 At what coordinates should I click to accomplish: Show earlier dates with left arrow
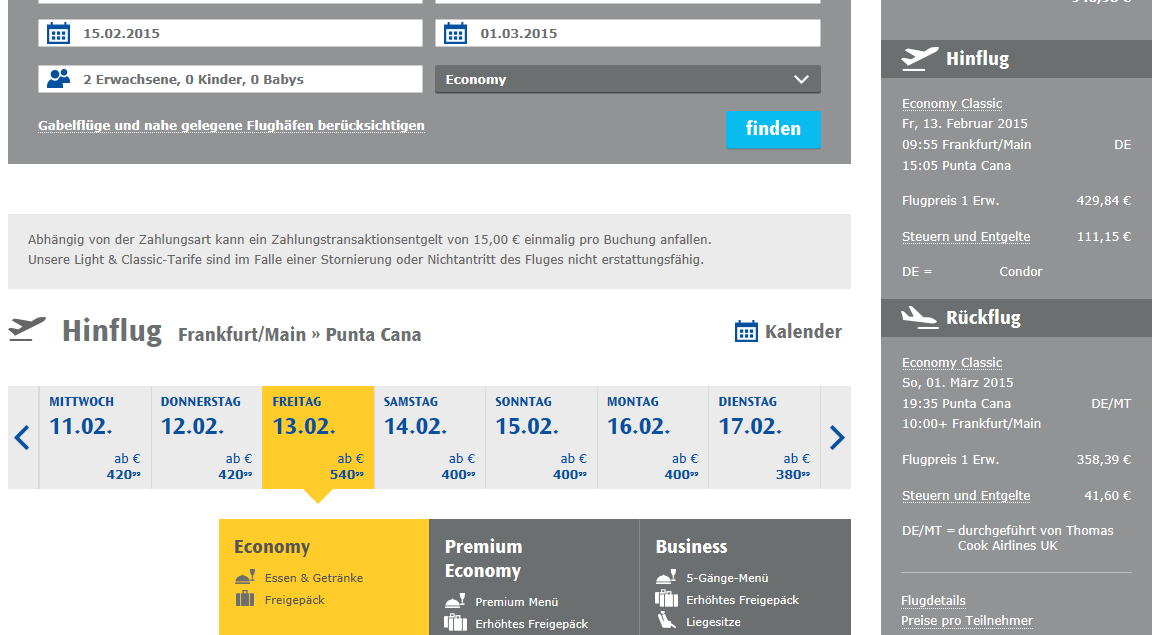[x=22, y=438]
